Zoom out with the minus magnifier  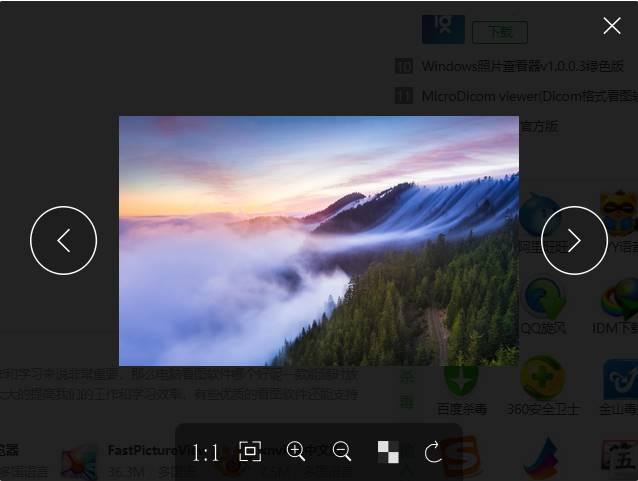click(341, 451)
